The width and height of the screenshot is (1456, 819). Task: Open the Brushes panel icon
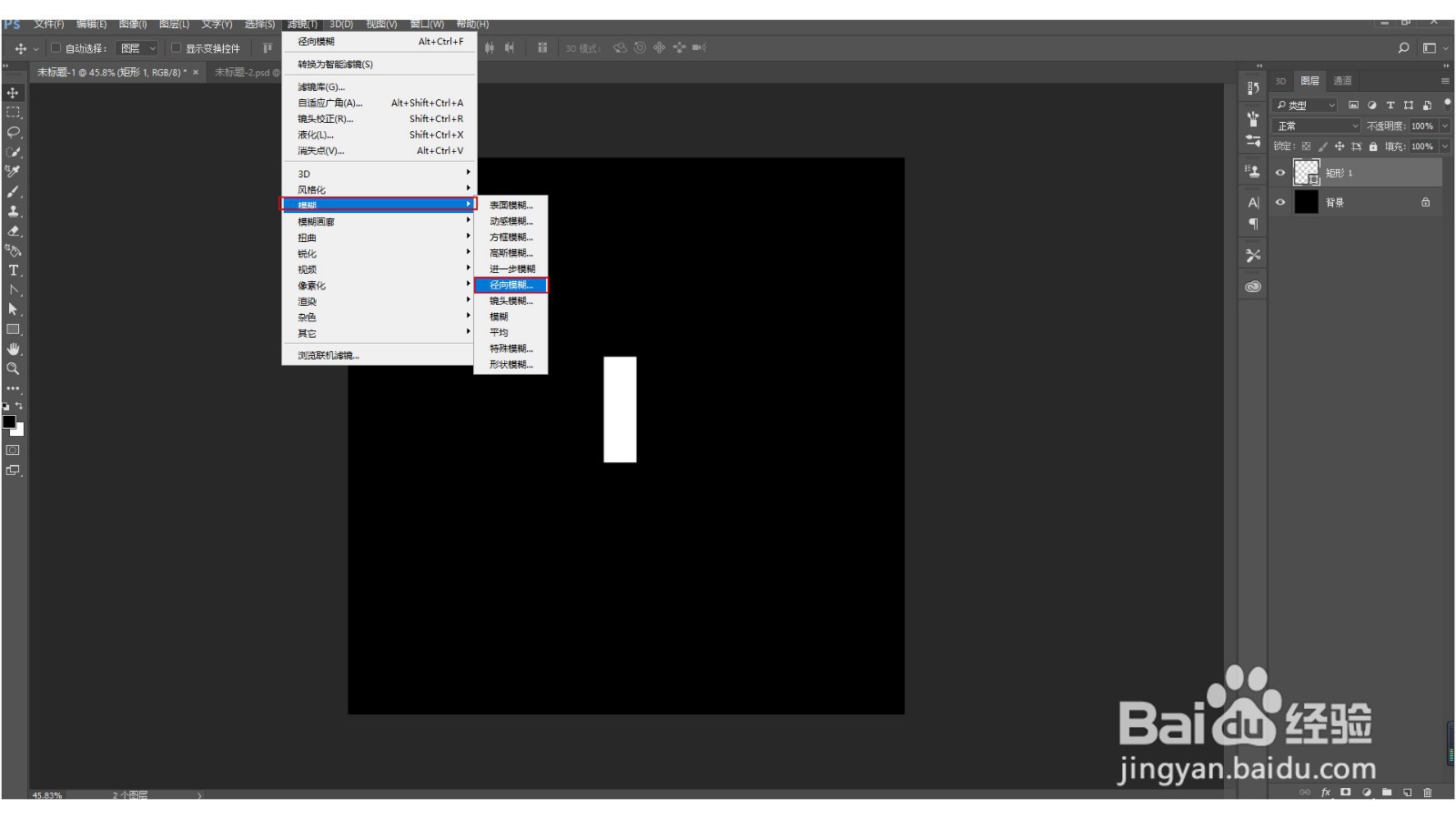coord(1253,119)
